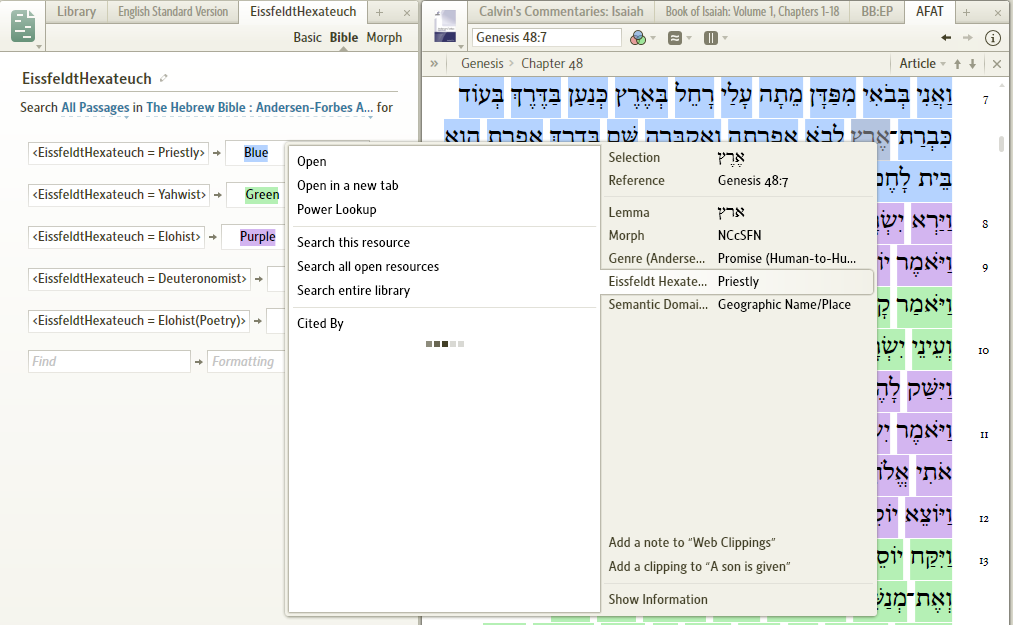Select the Selection row in context menu
This screenshot has width=1013, height=625.
737,158
